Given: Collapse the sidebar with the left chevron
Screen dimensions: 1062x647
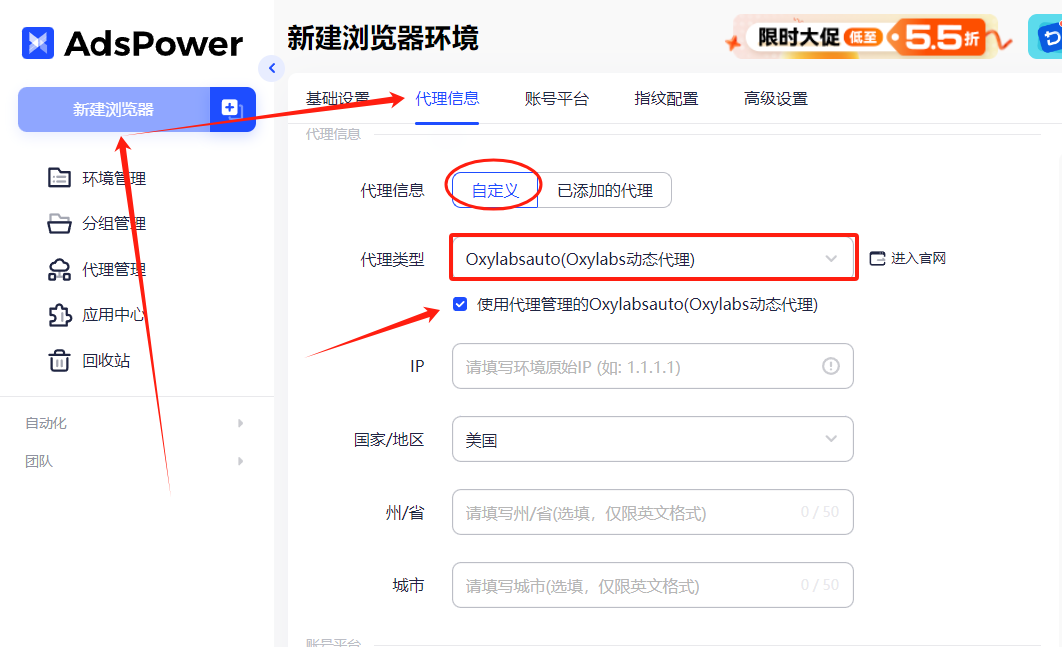Looking at the screenshot, I should [272, 68].
